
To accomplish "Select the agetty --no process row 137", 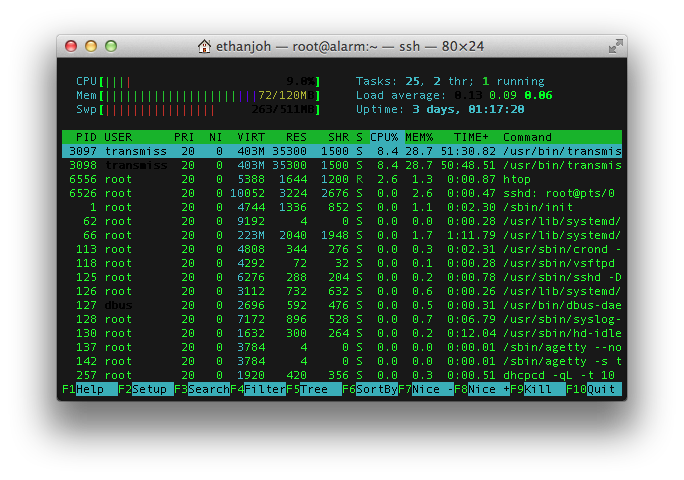I will coord(342,347).
